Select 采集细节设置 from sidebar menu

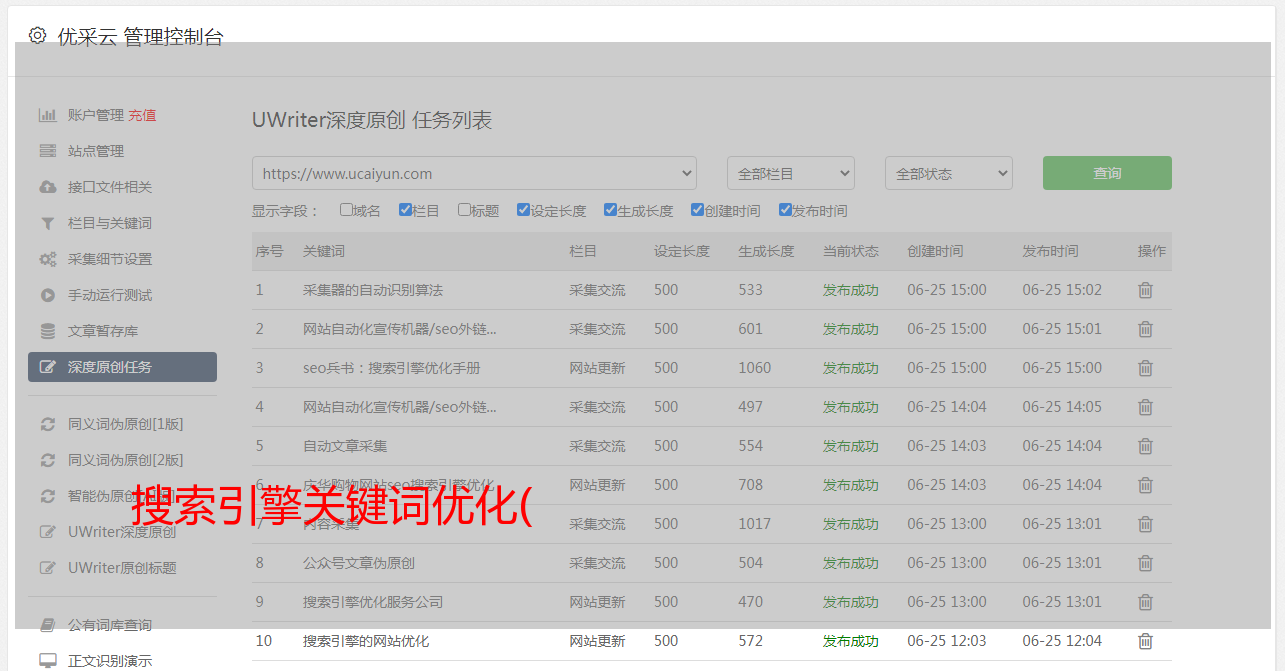[110, 259]
